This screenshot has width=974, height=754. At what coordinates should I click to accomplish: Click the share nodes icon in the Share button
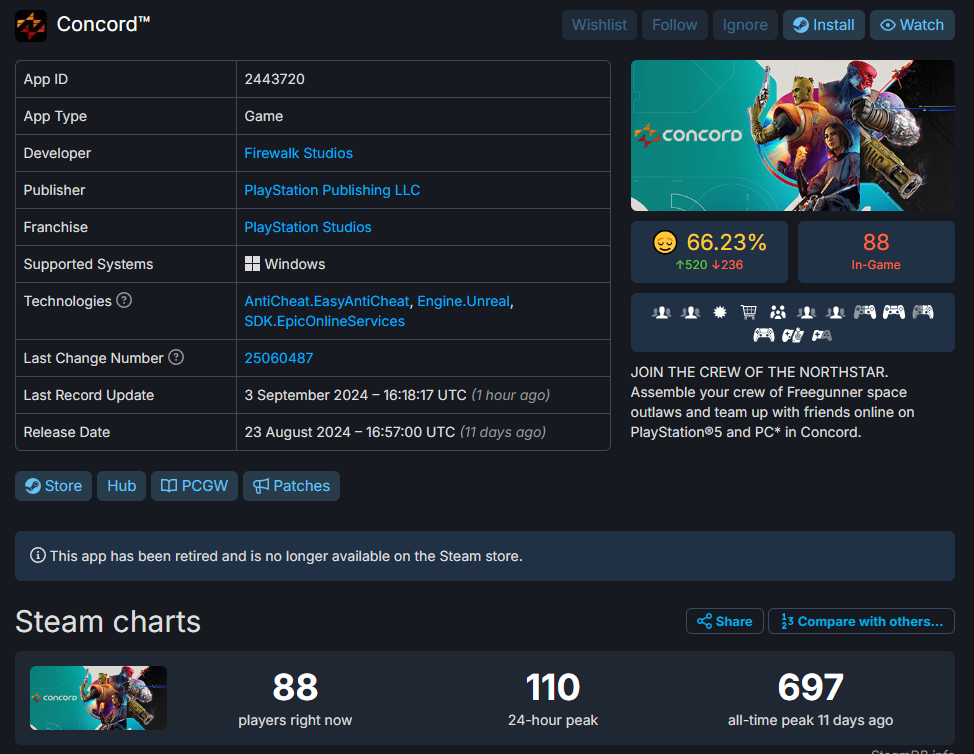(704, 621)
